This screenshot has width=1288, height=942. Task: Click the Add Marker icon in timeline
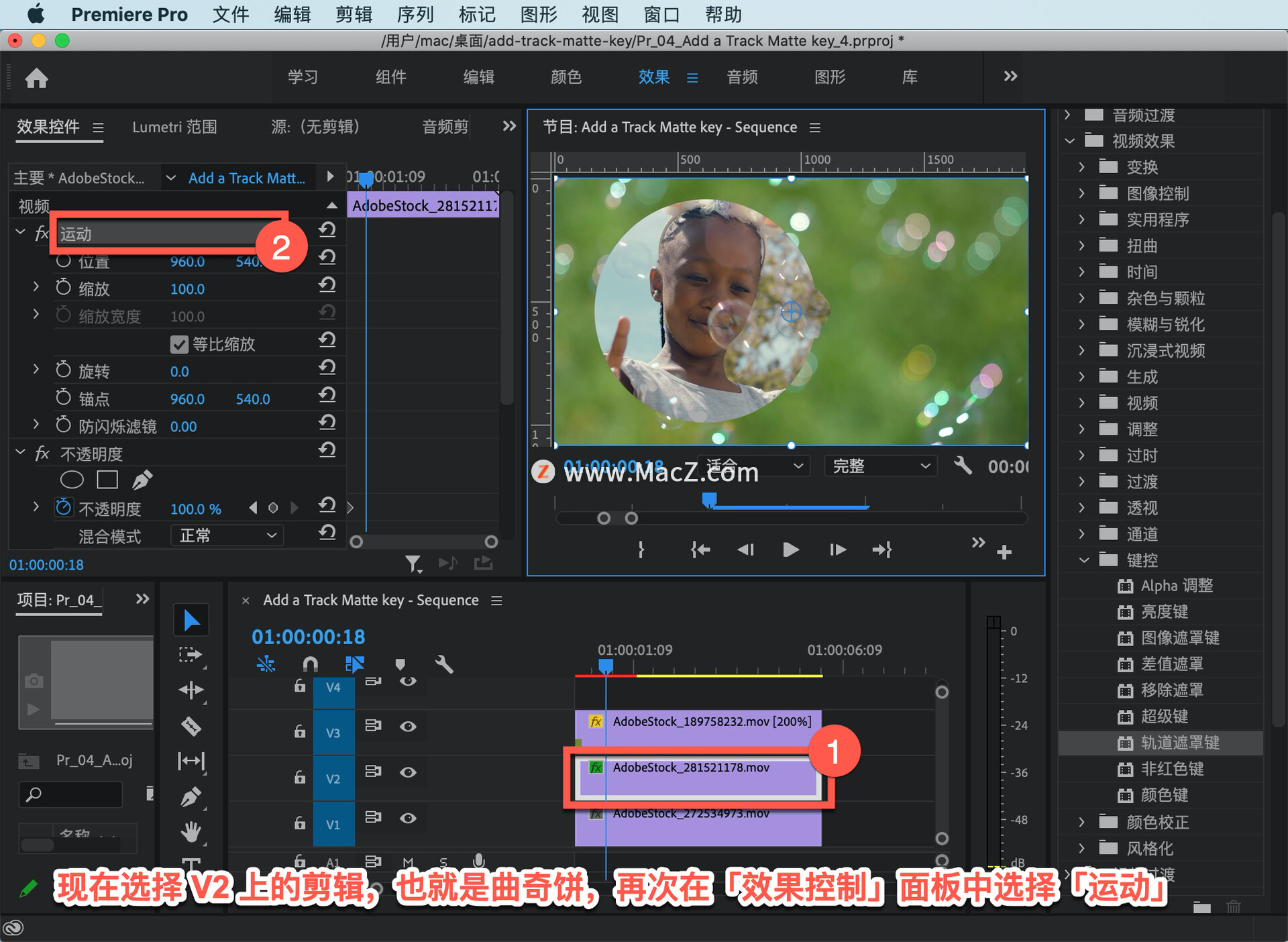click(400, 664)
